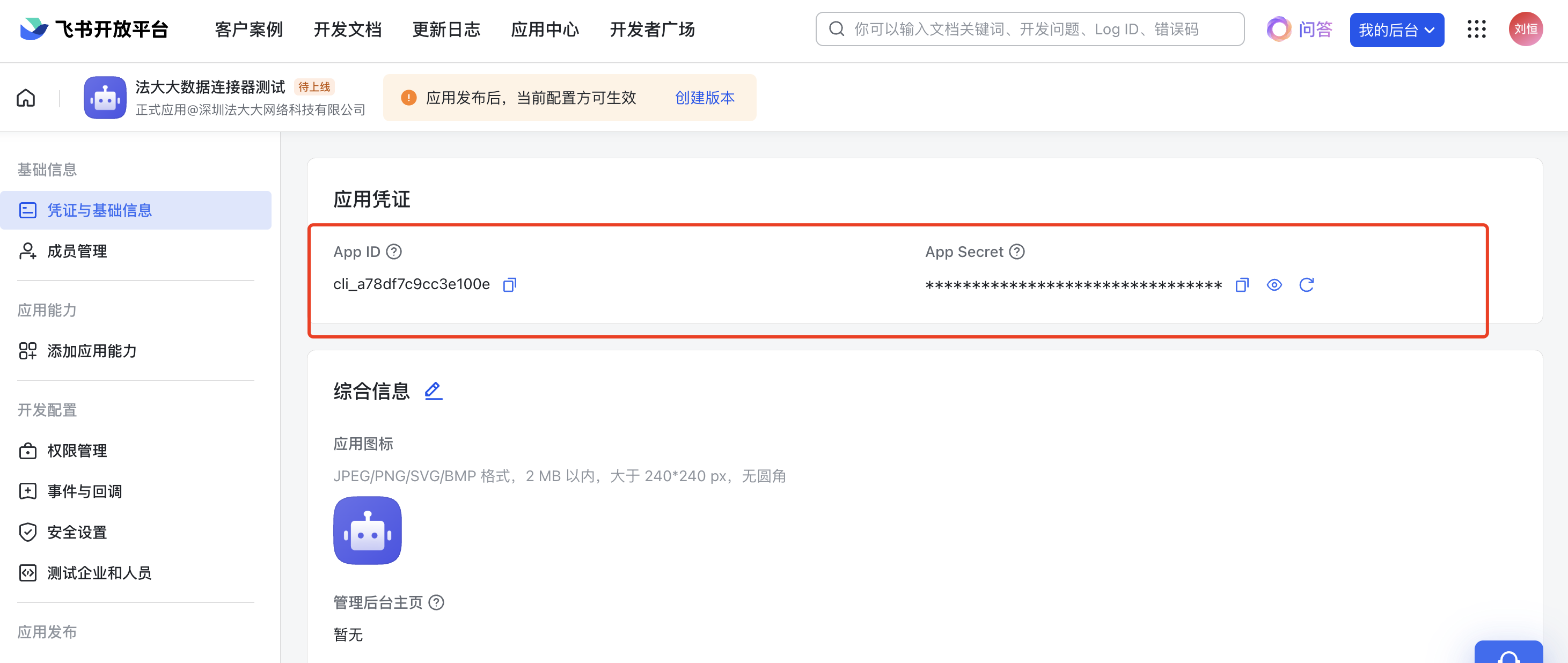
Task: Open App Secret help tooltip icon
Action: (1016, 252)
